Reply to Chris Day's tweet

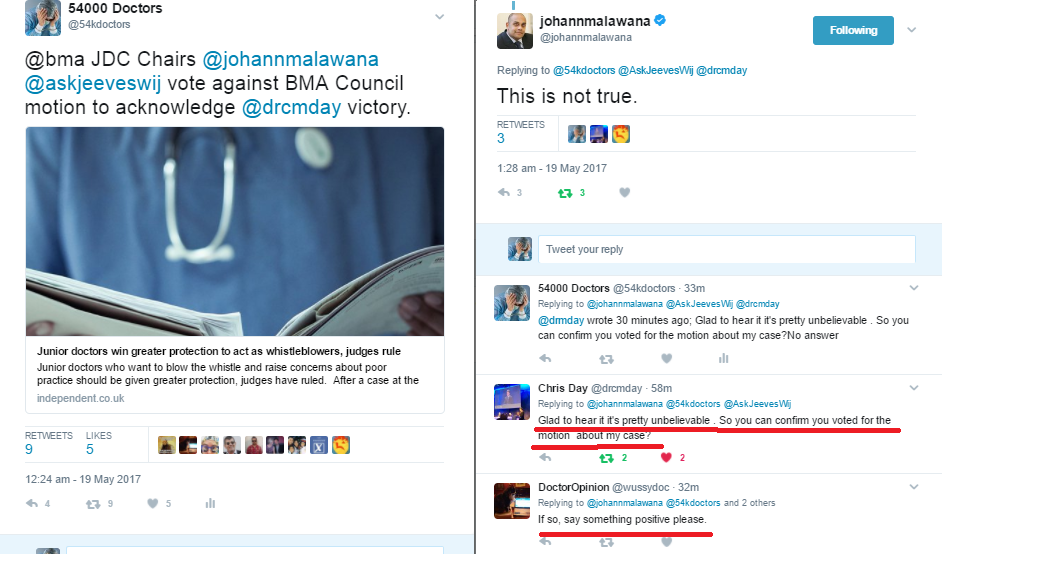pos(545,458)
